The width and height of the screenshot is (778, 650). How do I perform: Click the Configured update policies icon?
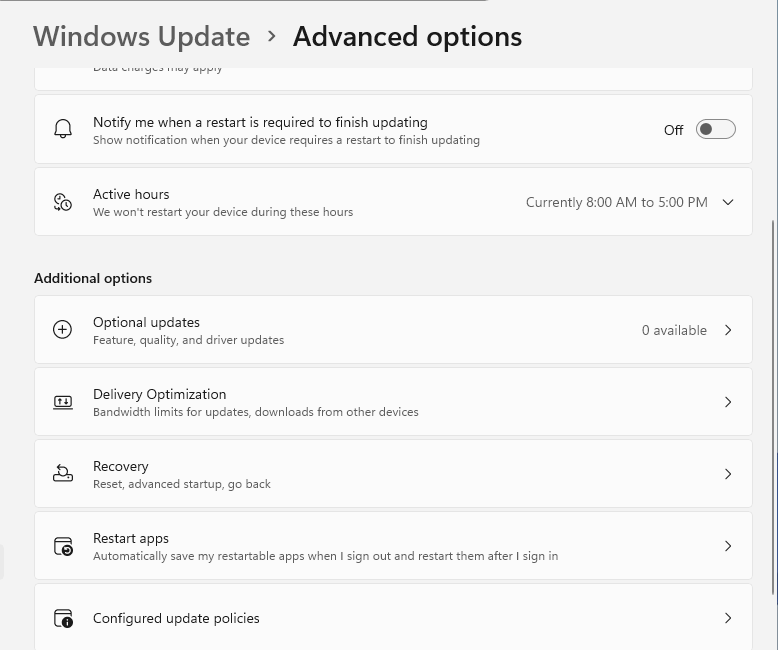point(64,618)
